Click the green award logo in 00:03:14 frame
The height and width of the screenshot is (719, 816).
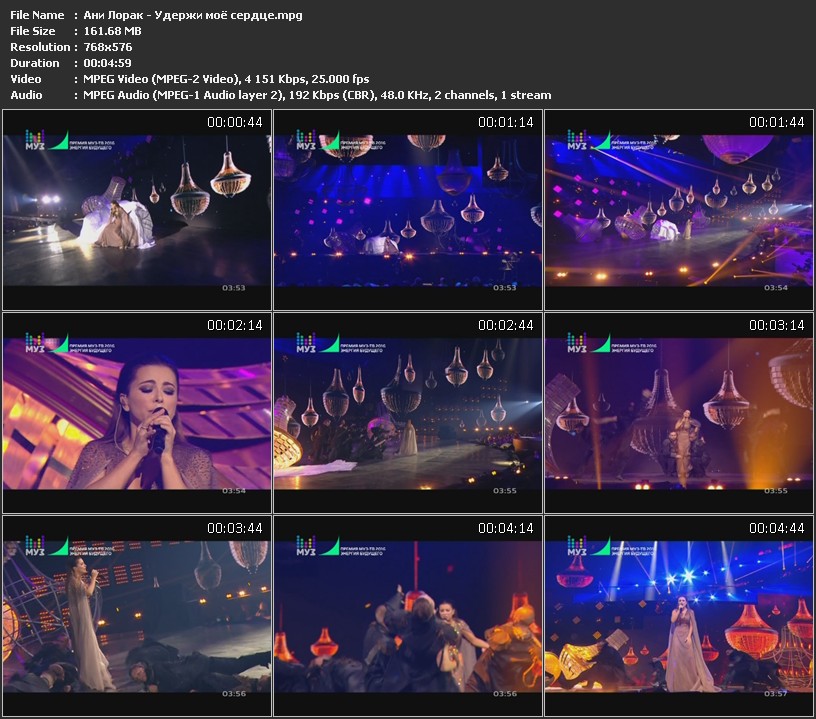tap(601, 344)
